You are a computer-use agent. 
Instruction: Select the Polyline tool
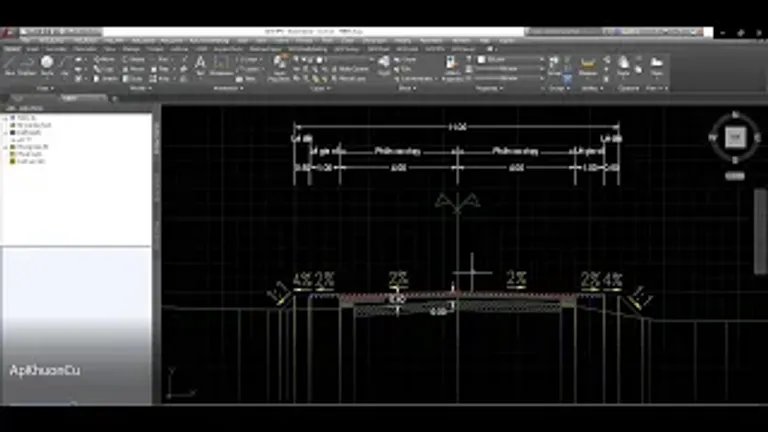27,65
